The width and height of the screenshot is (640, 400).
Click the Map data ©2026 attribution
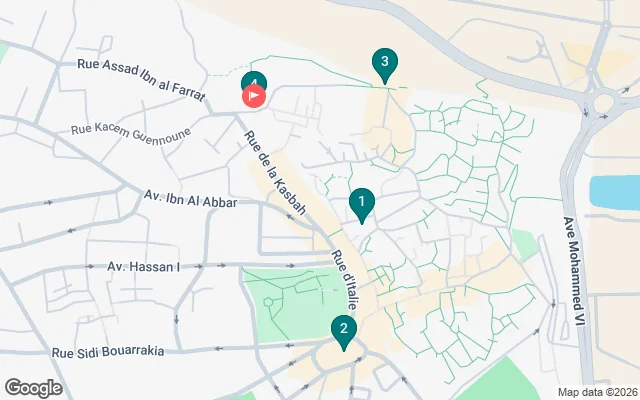tap(598, 392)
